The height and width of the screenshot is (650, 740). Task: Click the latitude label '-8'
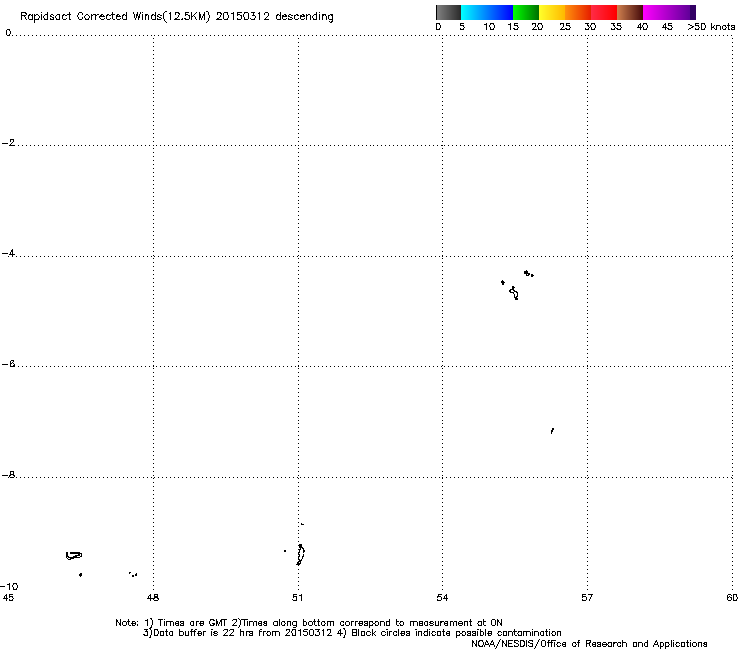coord(8,475)
